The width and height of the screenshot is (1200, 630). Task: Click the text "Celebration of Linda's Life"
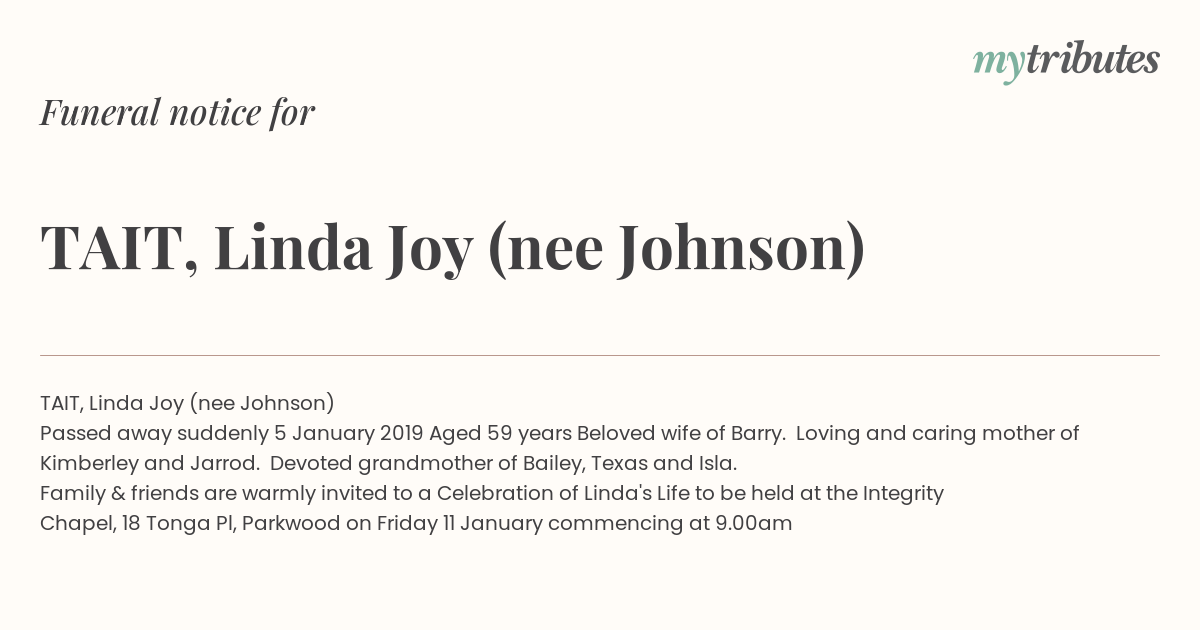pos(569,494)
